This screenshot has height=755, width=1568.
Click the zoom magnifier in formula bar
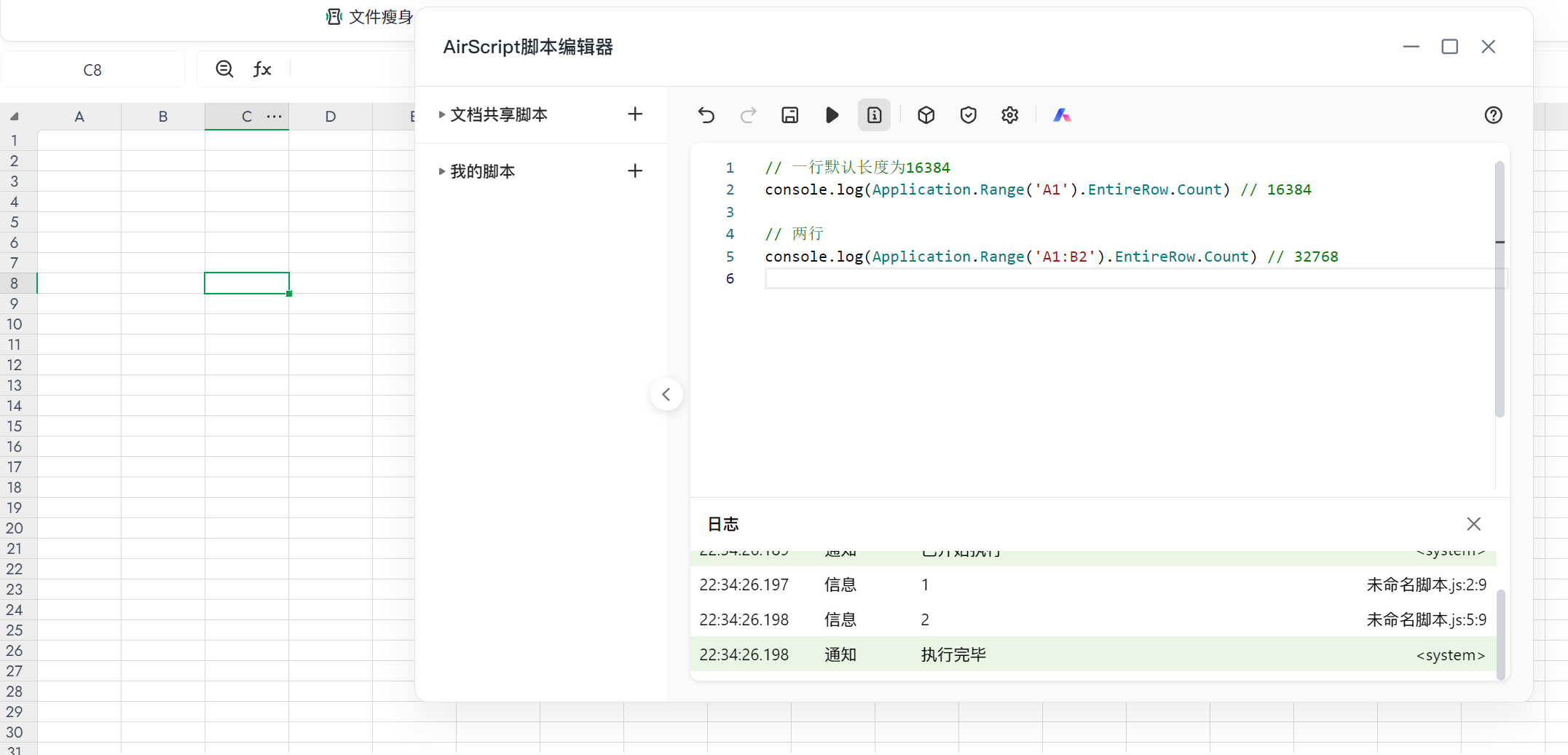tap(224, 69)
